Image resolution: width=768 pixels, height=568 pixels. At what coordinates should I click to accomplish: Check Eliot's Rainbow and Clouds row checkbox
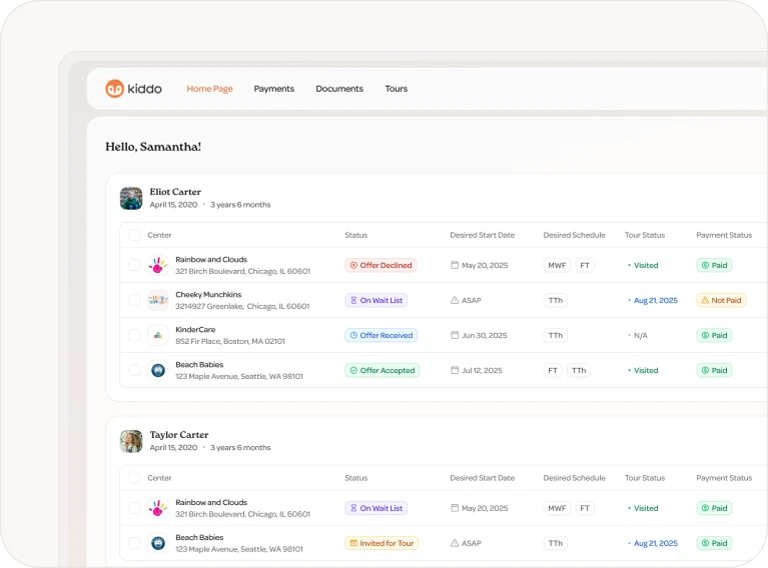coord(135,265)
